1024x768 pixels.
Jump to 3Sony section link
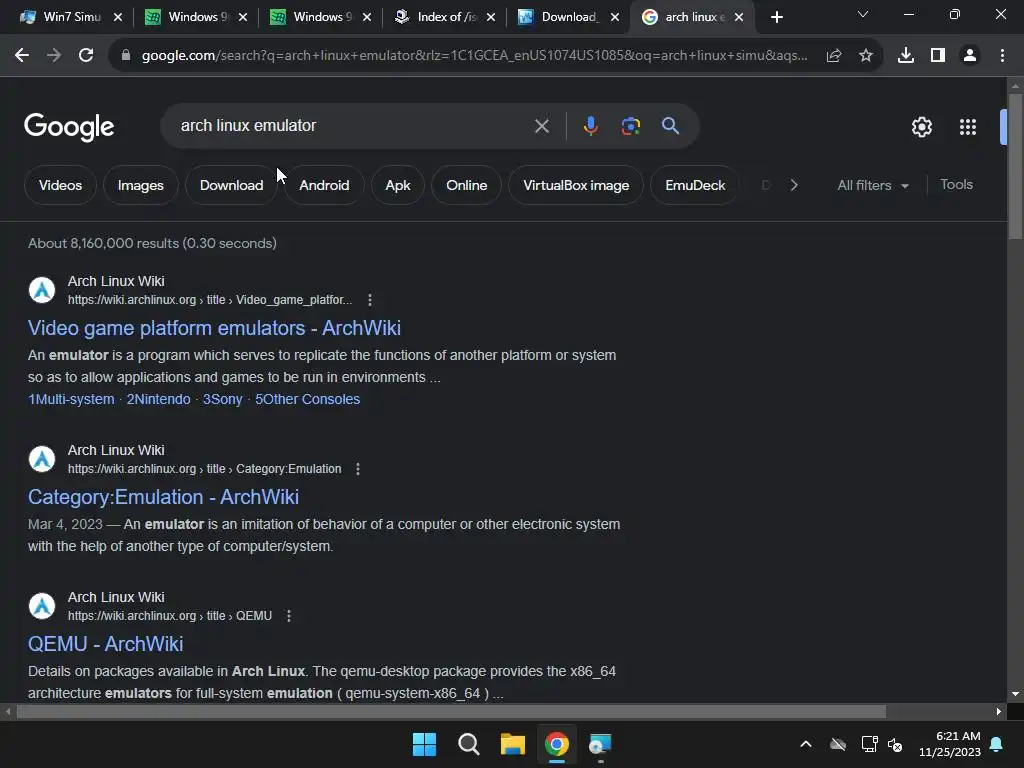tap(222, 399)
